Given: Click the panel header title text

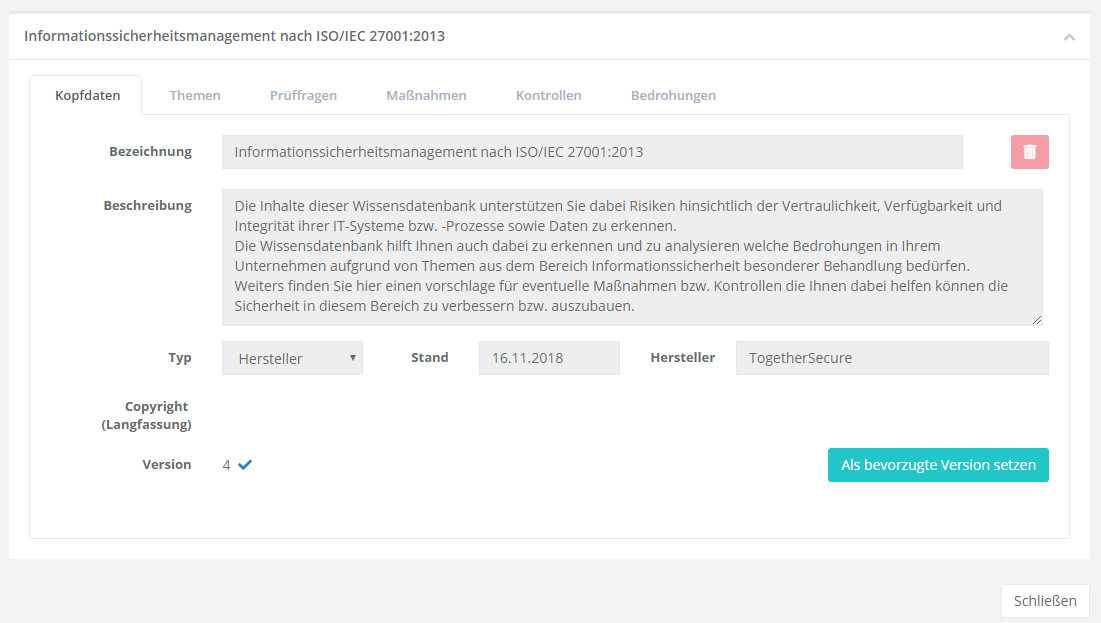Looking at the screenshot, I should pos(234,36).
